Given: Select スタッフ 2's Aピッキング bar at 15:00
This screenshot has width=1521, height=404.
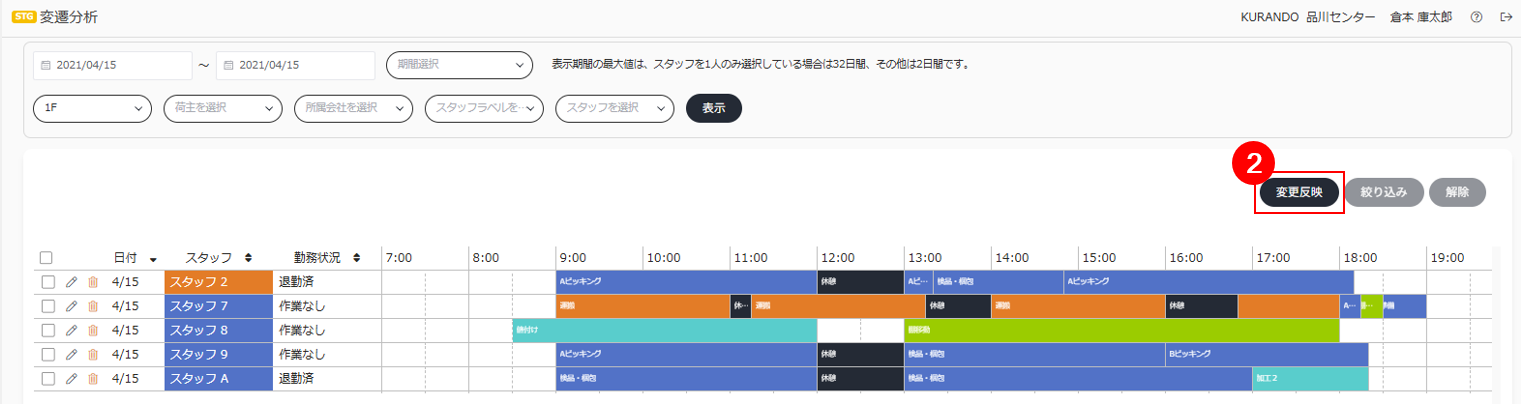Looking at the screenshot, I should (x=1209, y=282).
